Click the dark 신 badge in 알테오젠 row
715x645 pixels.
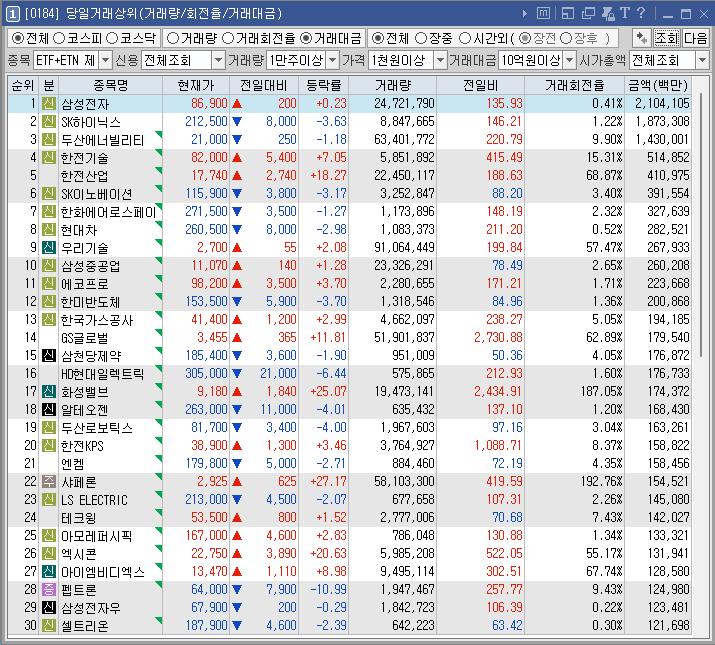(x=49, y=409)
